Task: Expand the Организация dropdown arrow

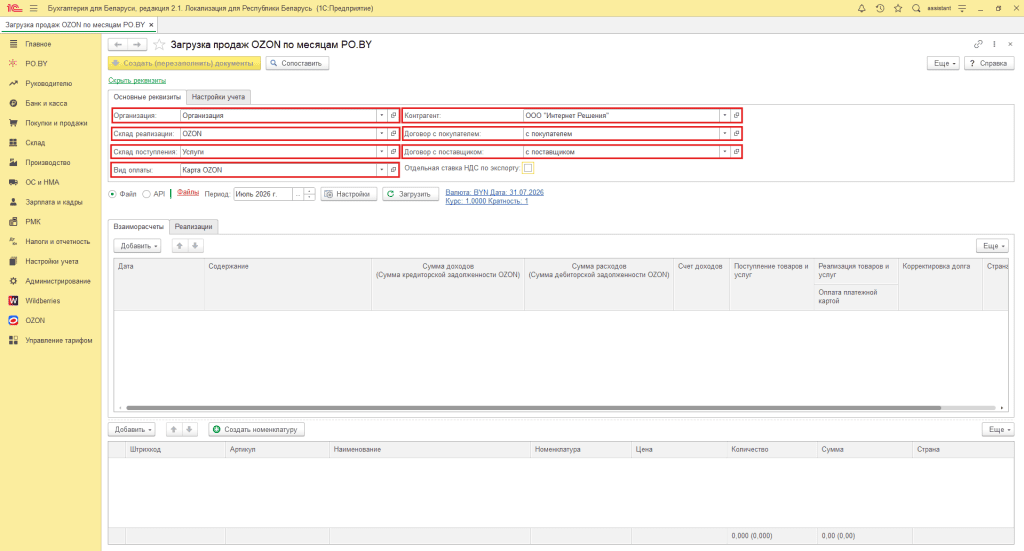Action: click(x=381, y=116)
